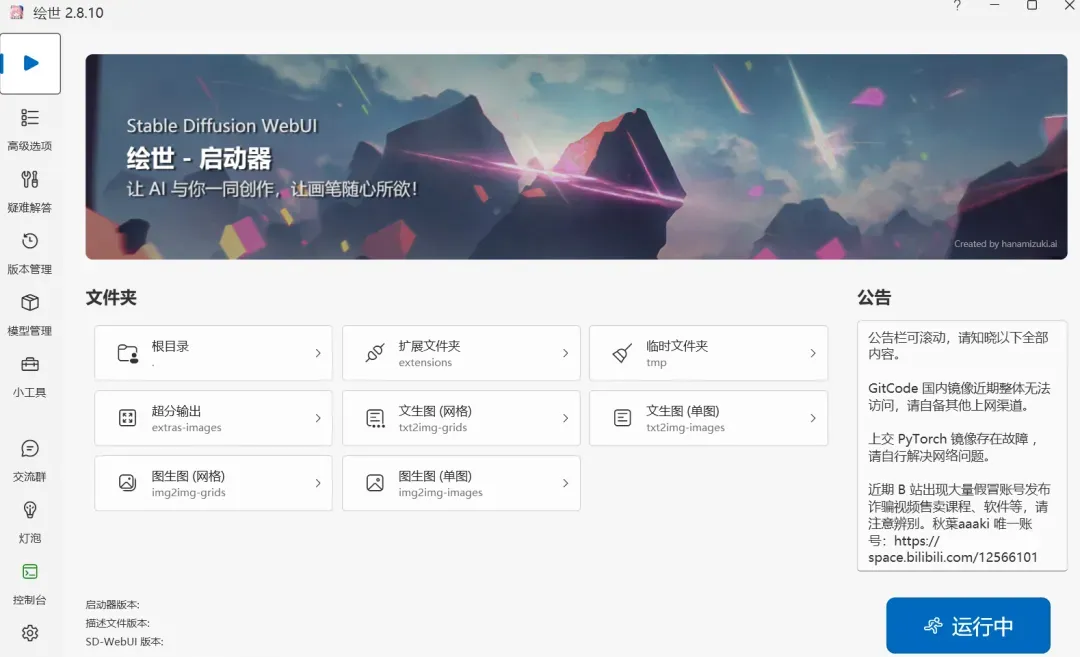This screenshot has height=657, width=1080.
Task: Click the 文生图 (网格) grid icon
Action: 375,418
